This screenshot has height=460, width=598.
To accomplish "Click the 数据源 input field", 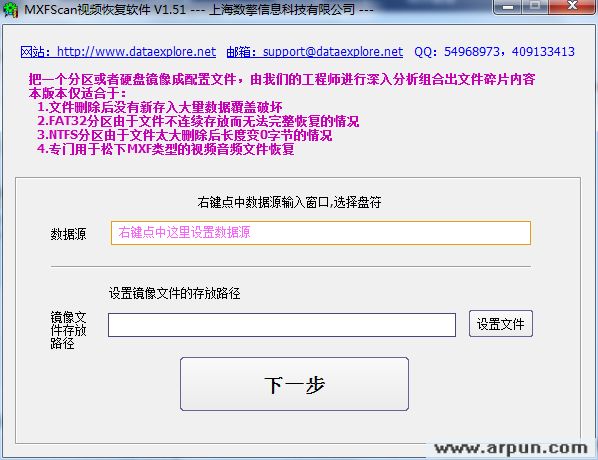I will [321, 233].
